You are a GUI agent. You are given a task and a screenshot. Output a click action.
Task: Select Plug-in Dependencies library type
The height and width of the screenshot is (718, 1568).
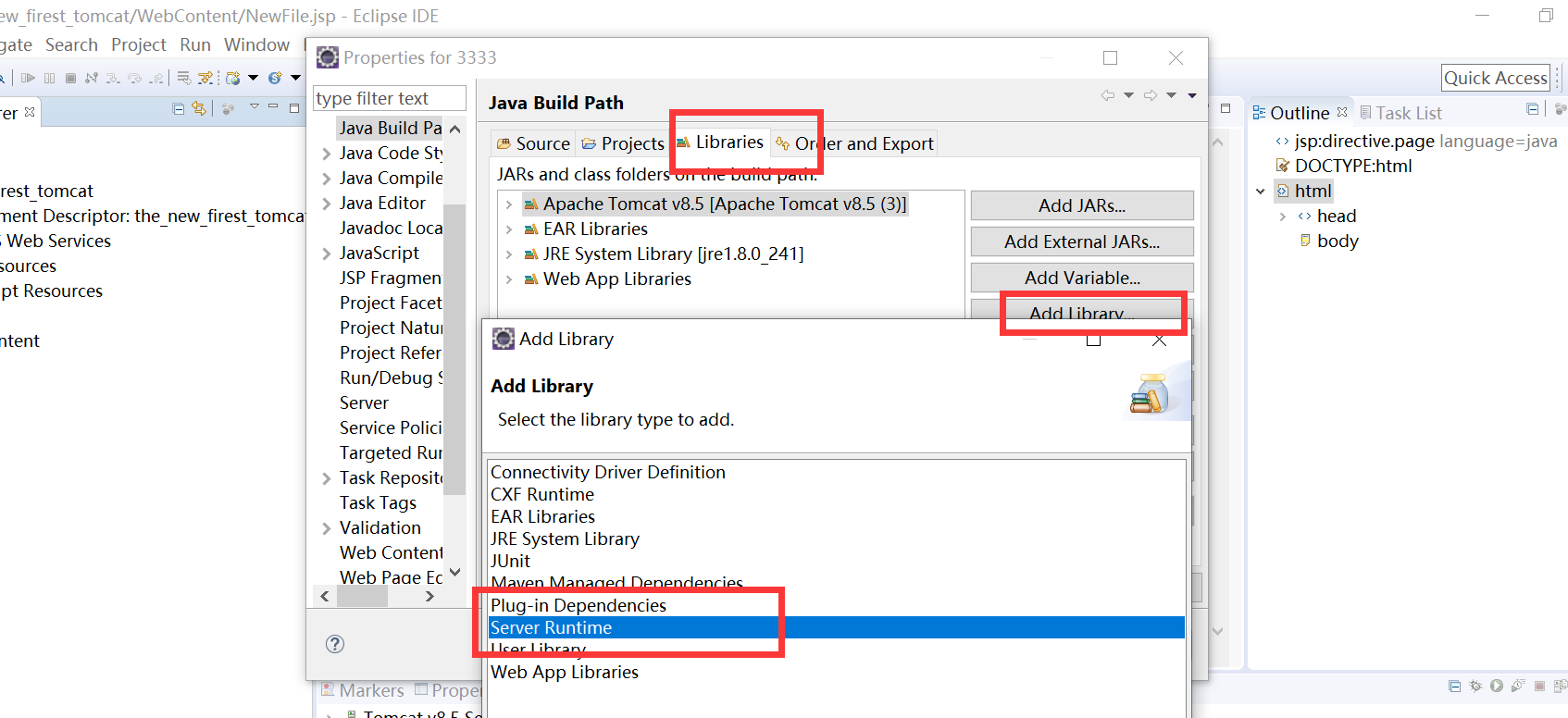[837, 605]
